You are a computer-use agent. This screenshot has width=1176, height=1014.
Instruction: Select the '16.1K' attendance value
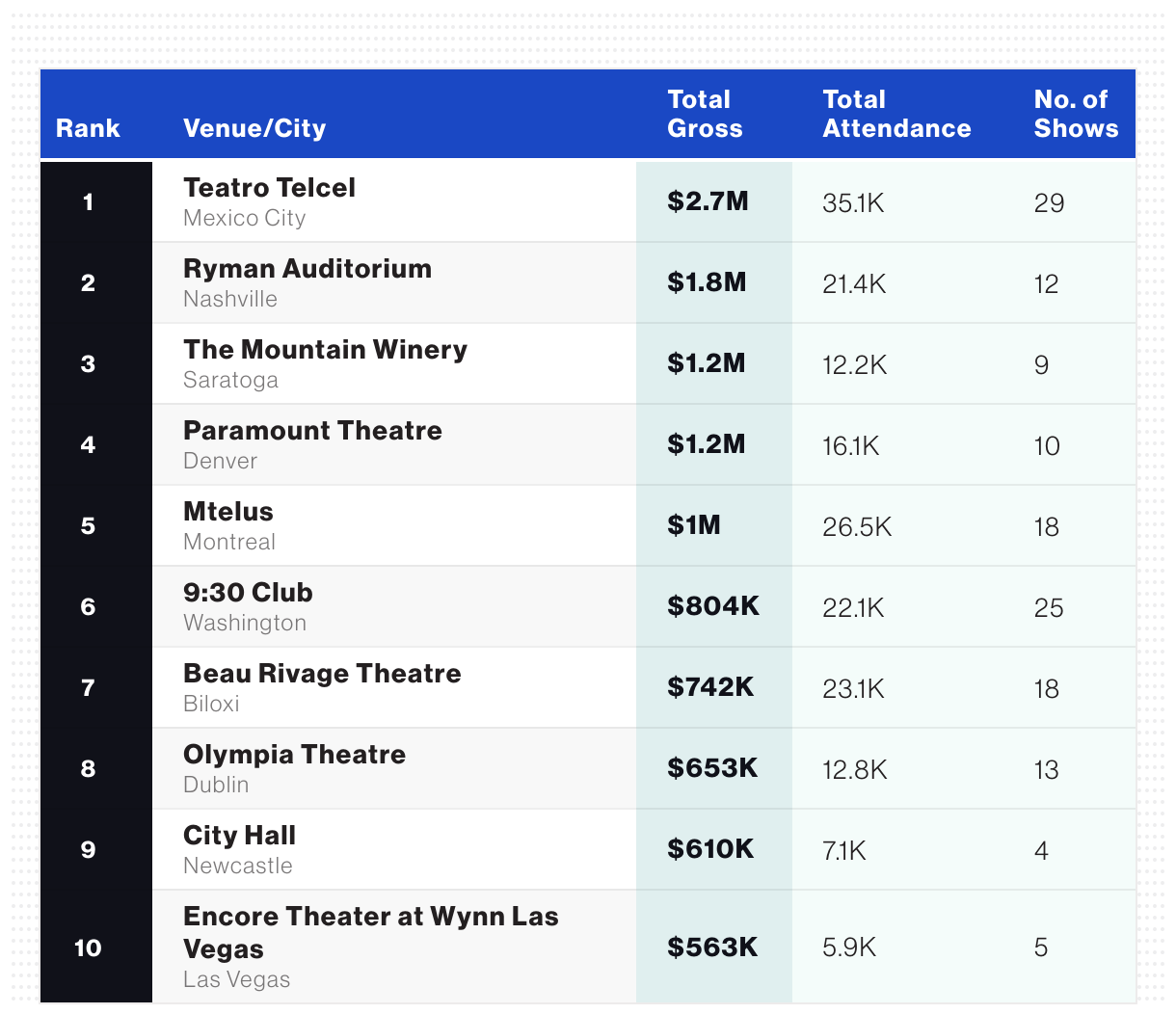pyautogui.click(x=851, y=445)
